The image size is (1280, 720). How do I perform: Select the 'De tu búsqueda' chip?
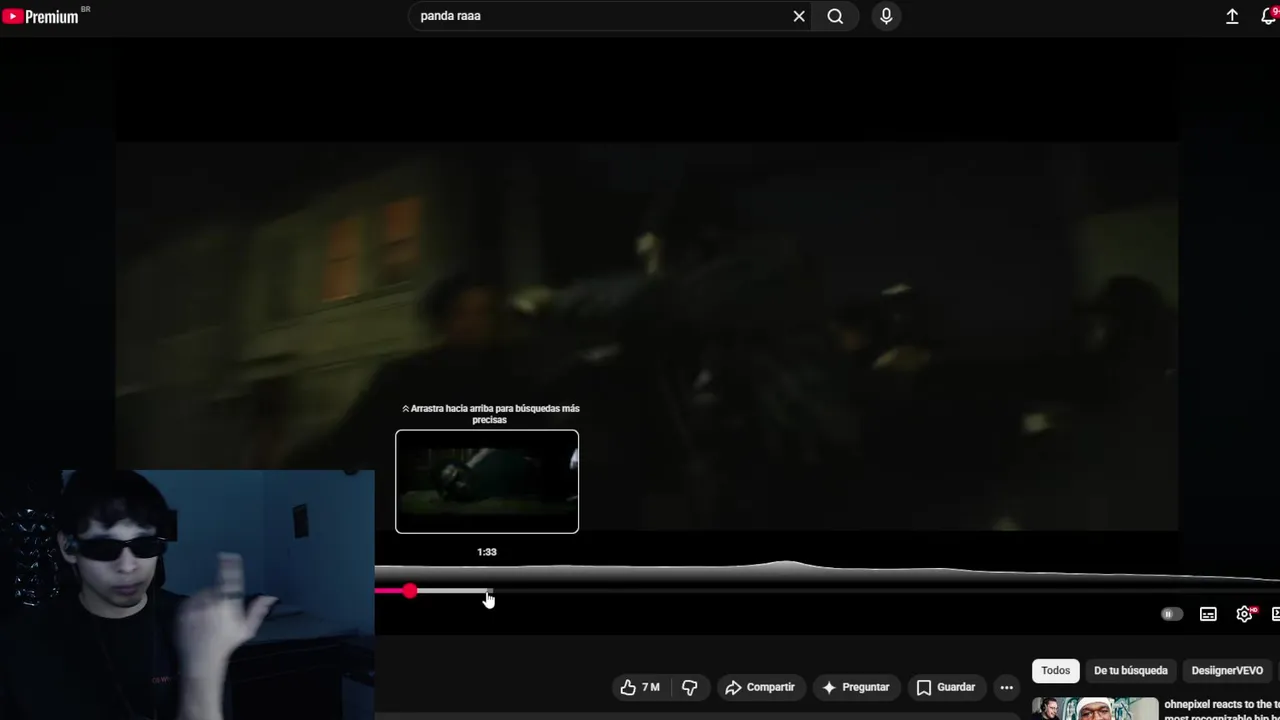click(x=1131, y=671)
